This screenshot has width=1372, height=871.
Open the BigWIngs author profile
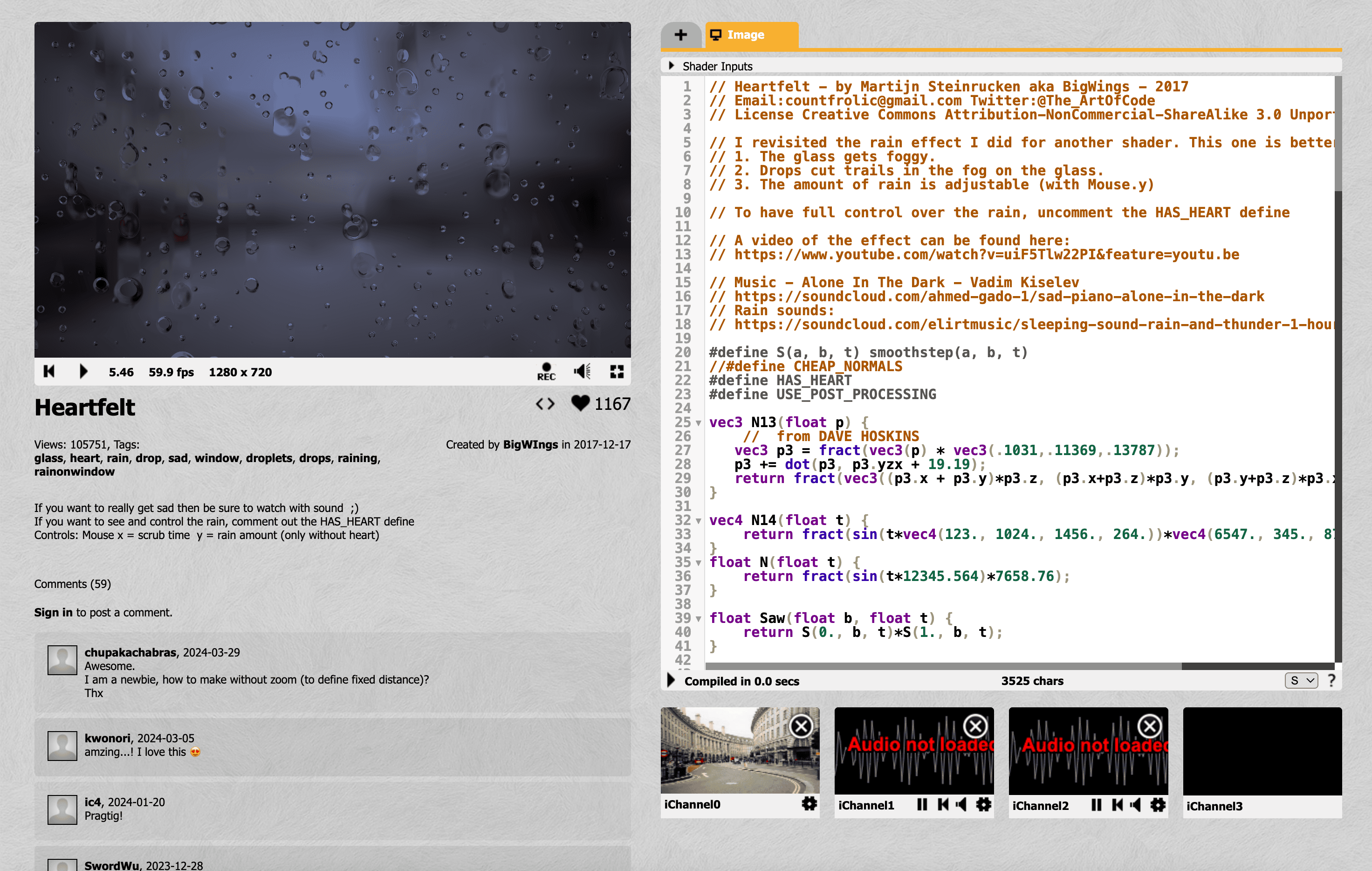(x=530, y=445)
